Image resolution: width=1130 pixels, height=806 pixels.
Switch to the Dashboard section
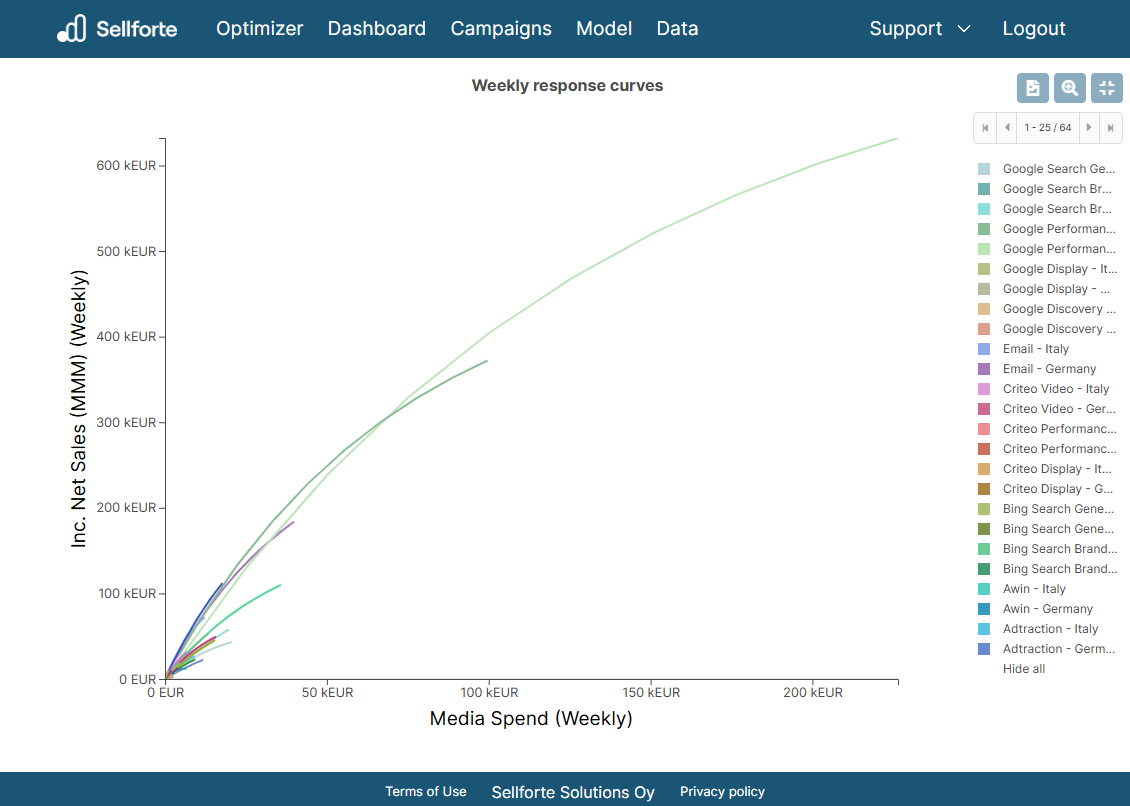point(377,29)
